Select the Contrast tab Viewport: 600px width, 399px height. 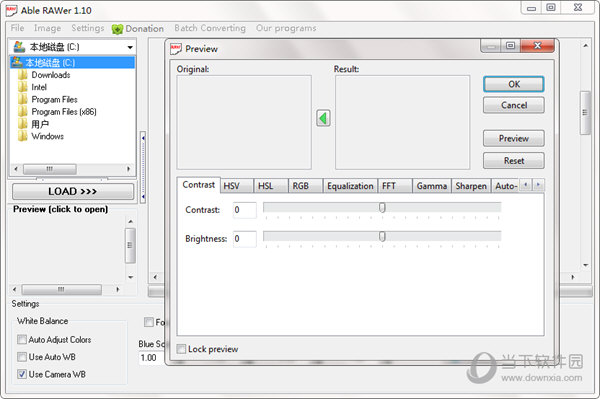coord(199,185)
